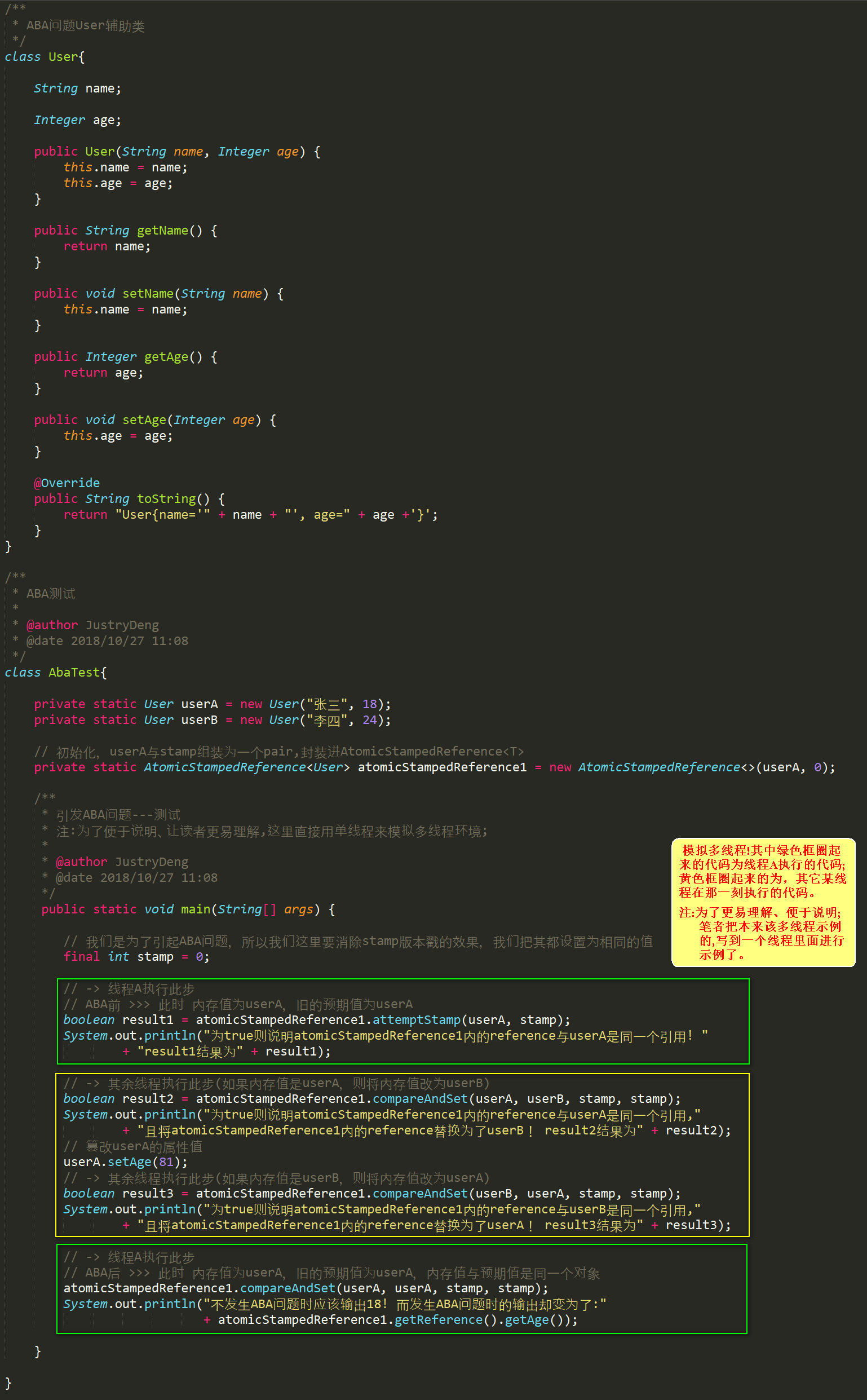Click the 'boolean result3' compareAndSet line
The height and width of the screenshot is (1400, 867).
point(372,1193)
